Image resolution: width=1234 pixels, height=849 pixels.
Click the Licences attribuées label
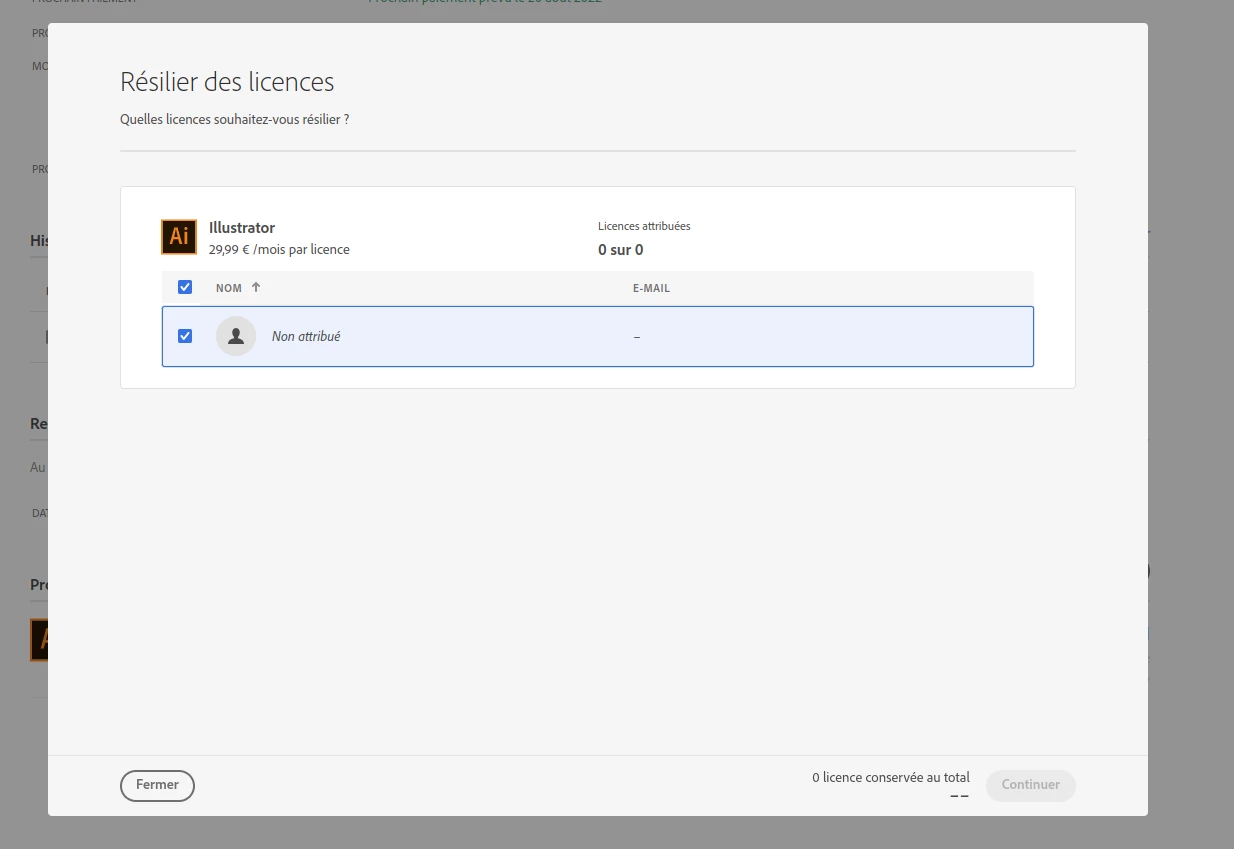(x=644, y=226)
